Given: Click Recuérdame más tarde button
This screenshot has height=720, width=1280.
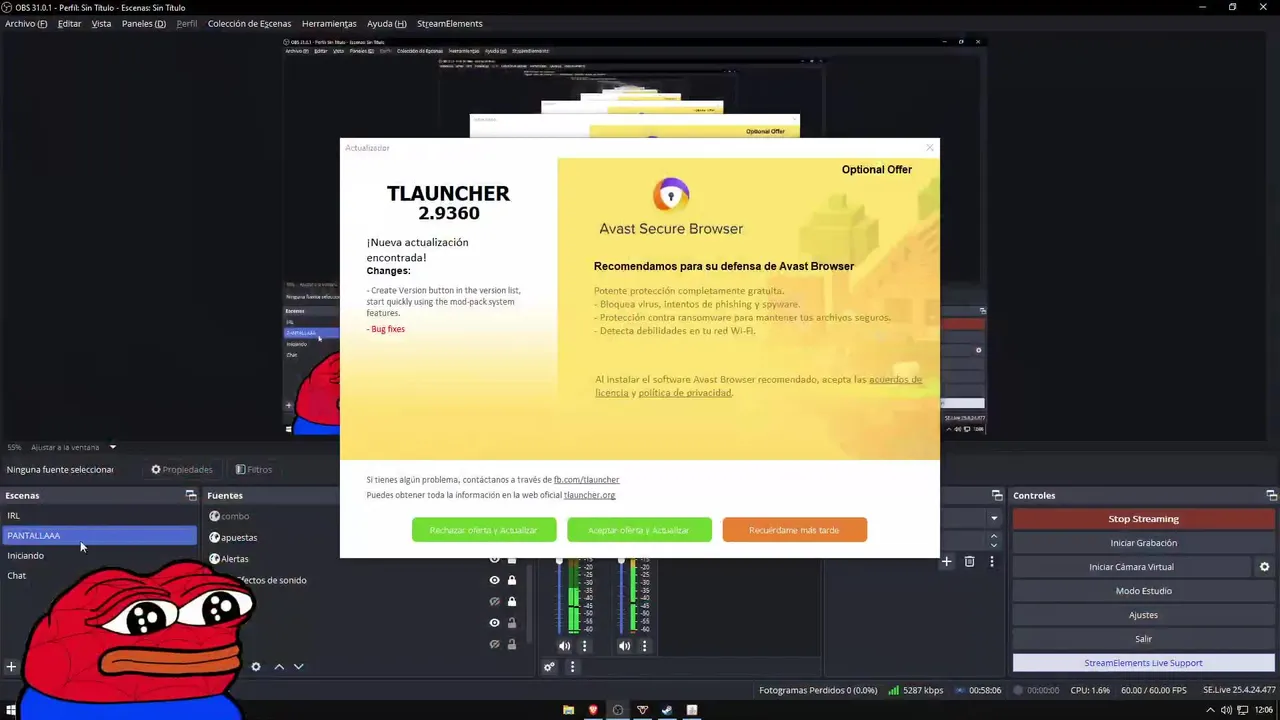Looking at the screenshot, I should click(794, 530).
